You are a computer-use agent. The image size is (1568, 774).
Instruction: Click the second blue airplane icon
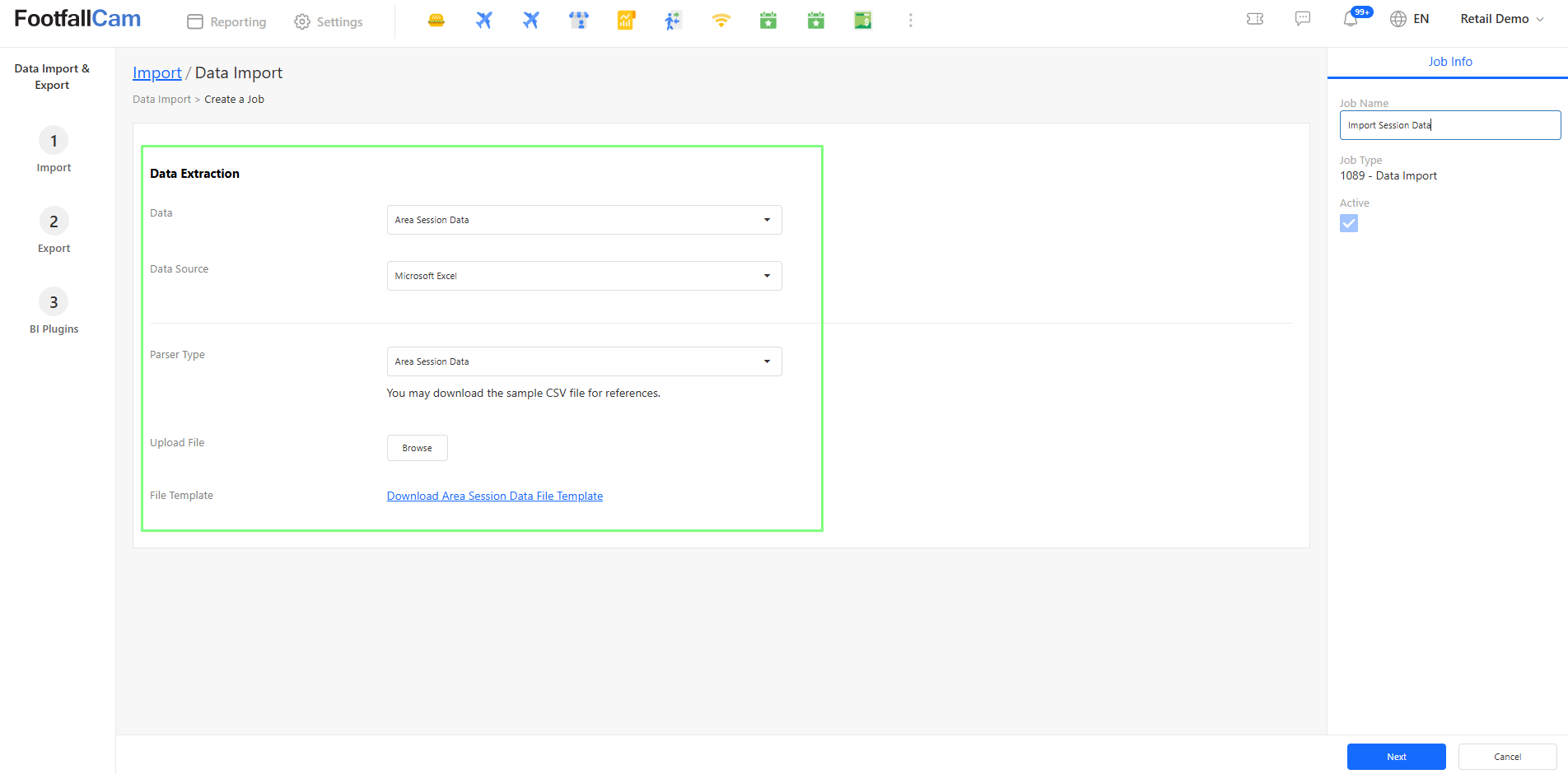pyautogui.click(x=531, y=21)
